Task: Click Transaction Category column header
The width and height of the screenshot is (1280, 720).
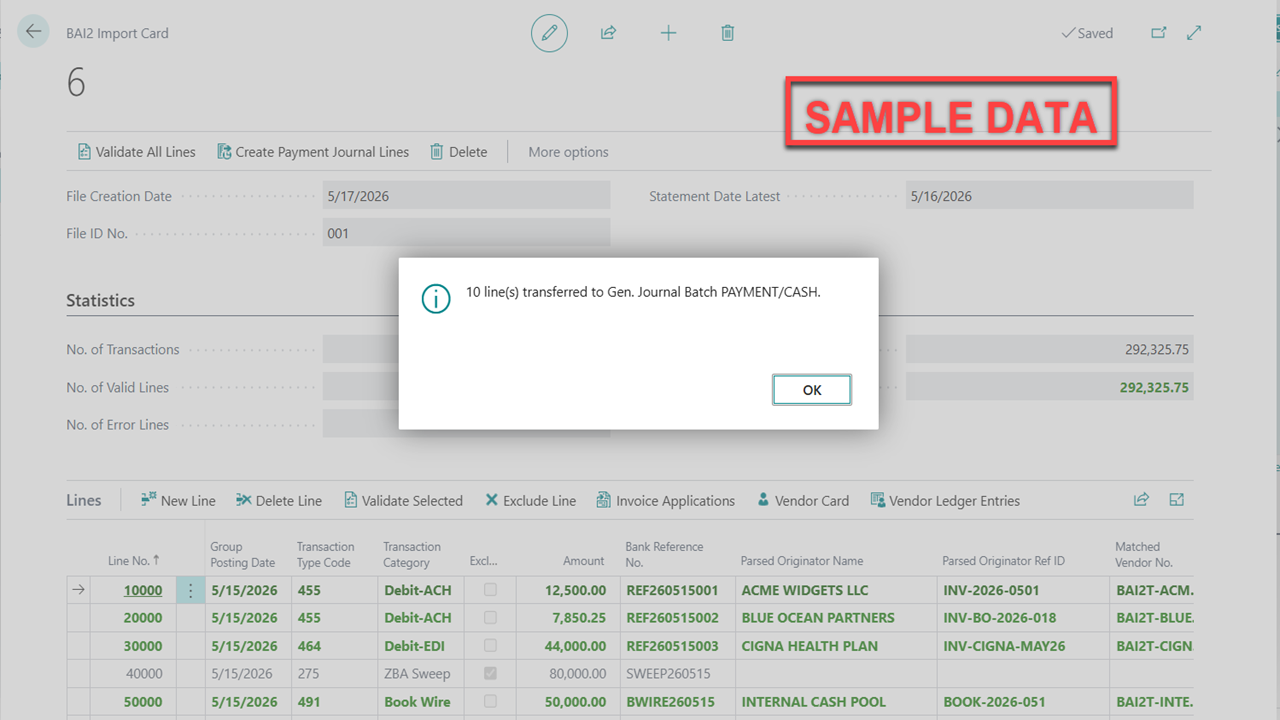Action: tap(412, 554)
